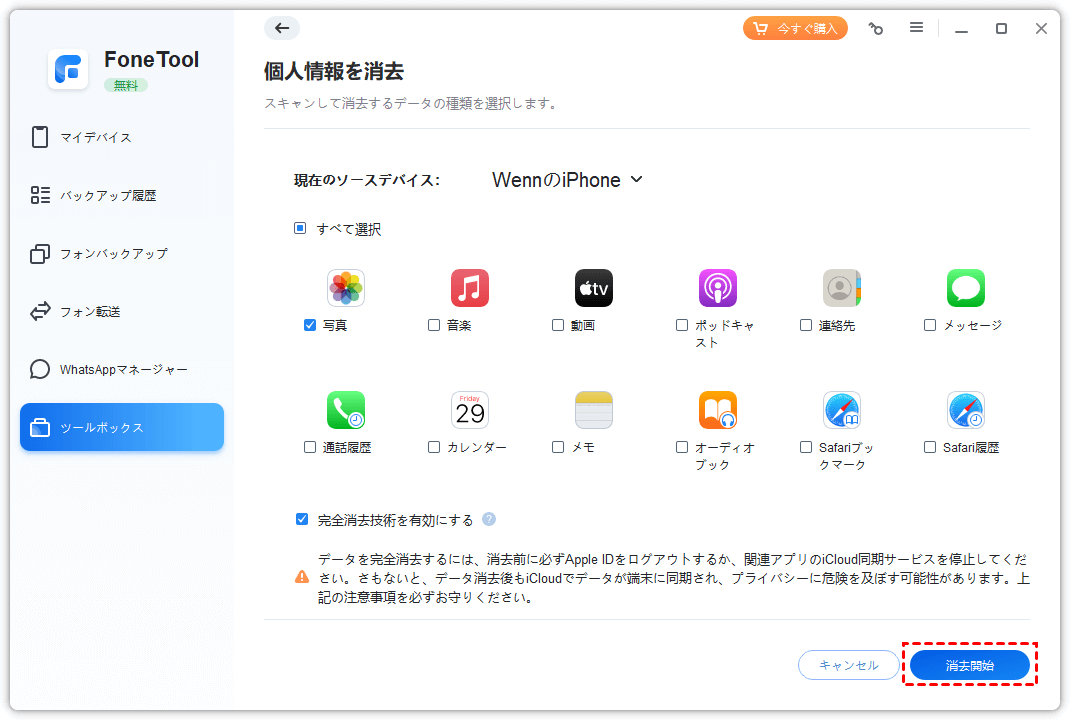Screen dimensions: 1070x720
Task: Tick the 連絡先 checkbox
Action: (x=806, y=325)
